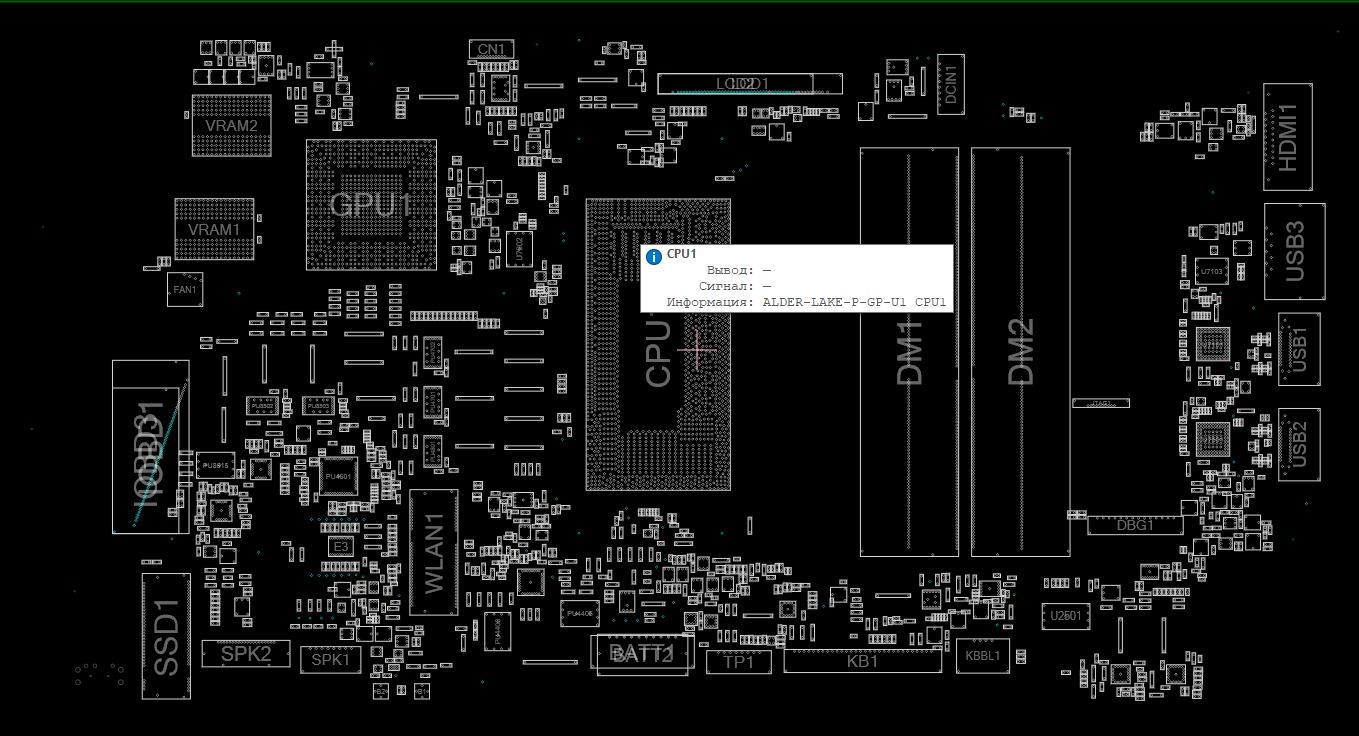
Task: Select the WLAN1 card slot
Action: (433, 552)
